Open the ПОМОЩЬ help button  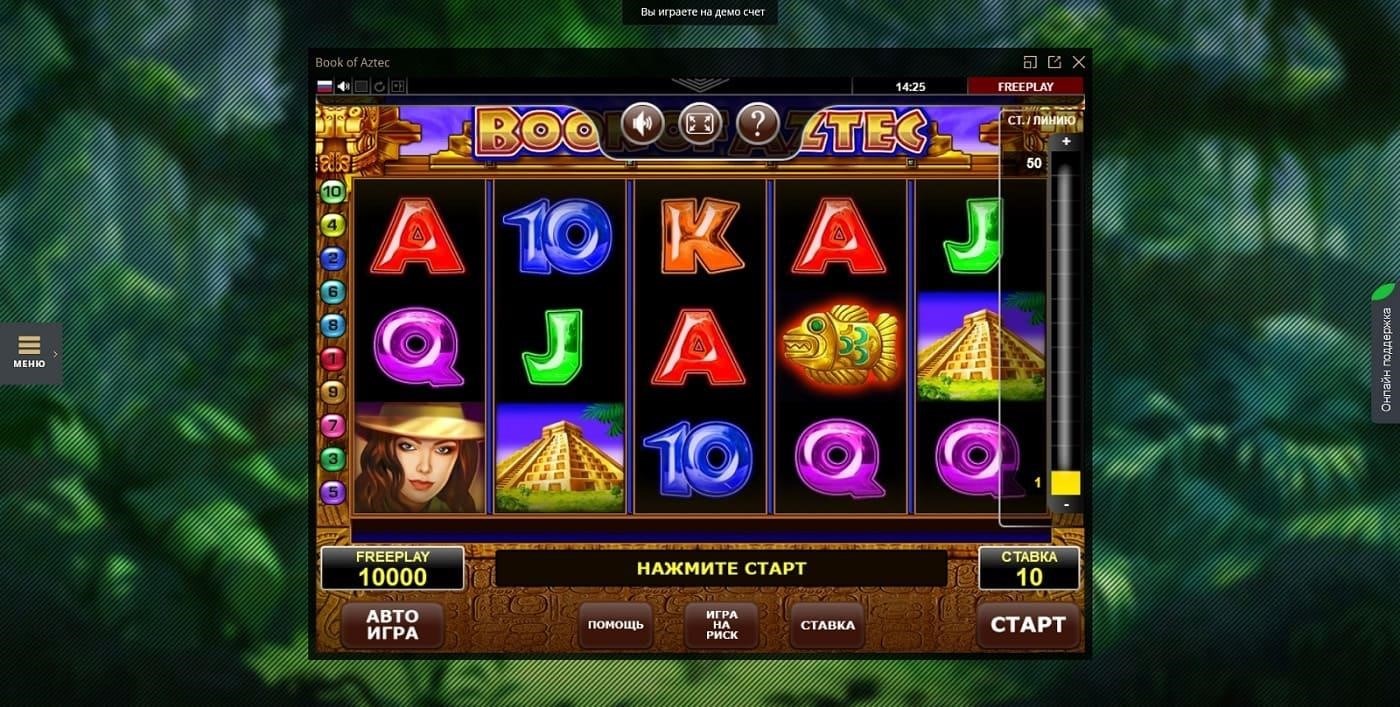[616, 625]
